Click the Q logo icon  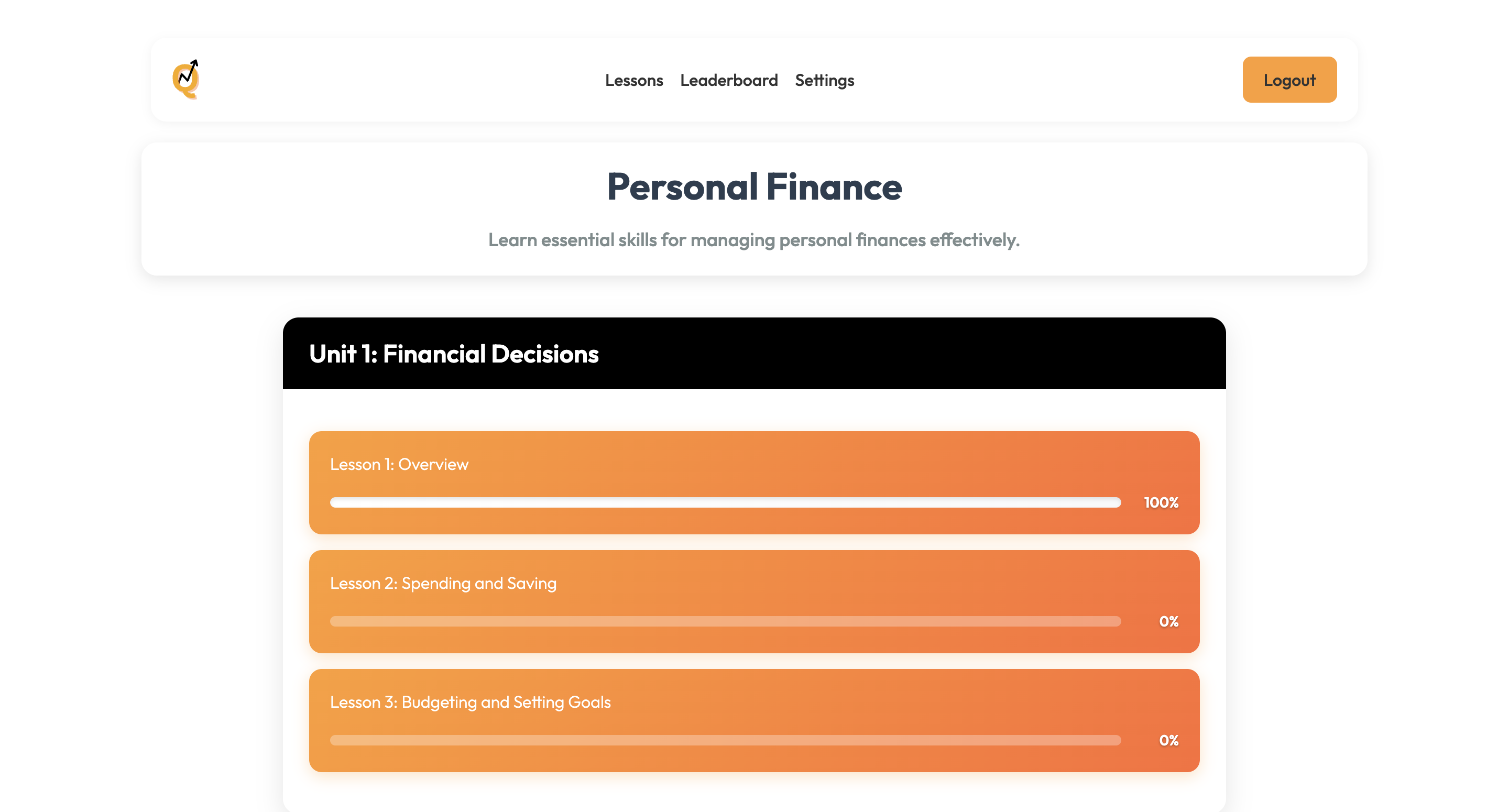(187, 80)
